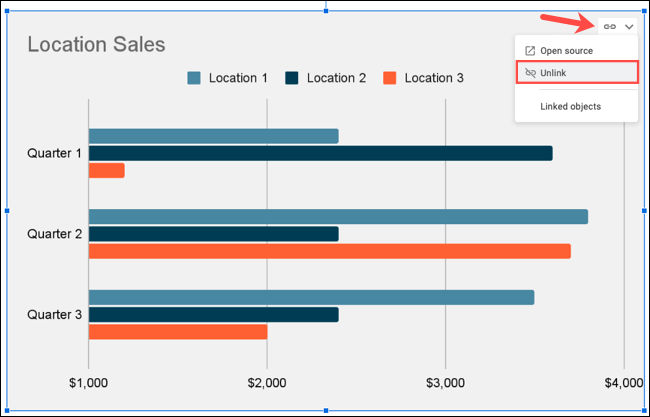Screen dimensions: 650x417
Task: Select Unlink in the dropdown menu
Action: click(x=553, y=73)
